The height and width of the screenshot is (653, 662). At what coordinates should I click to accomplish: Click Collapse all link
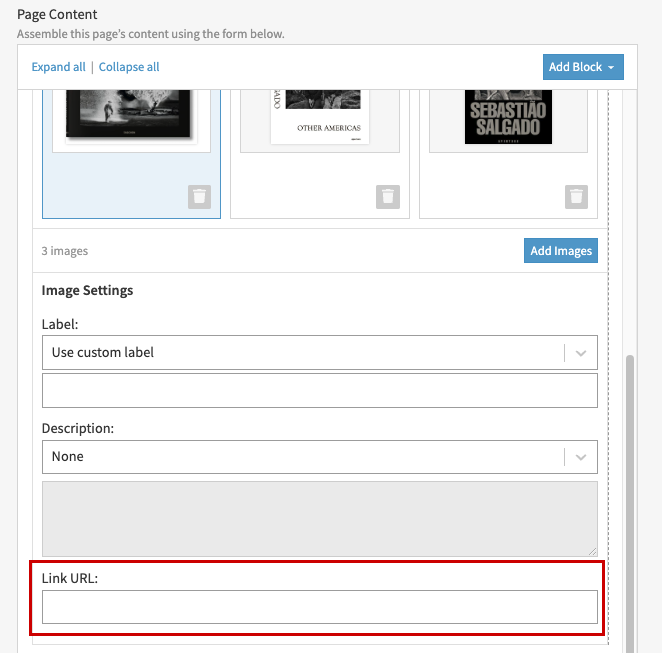pos(129,67)
